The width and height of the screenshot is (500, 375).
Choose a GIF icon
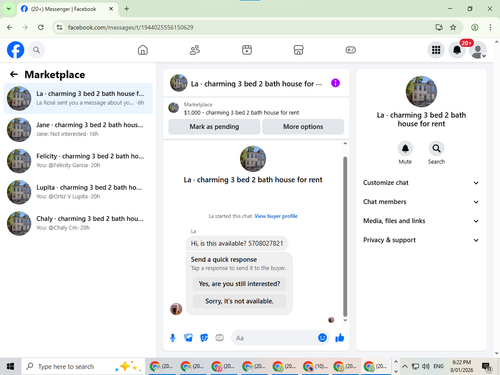tap(220, 338)
